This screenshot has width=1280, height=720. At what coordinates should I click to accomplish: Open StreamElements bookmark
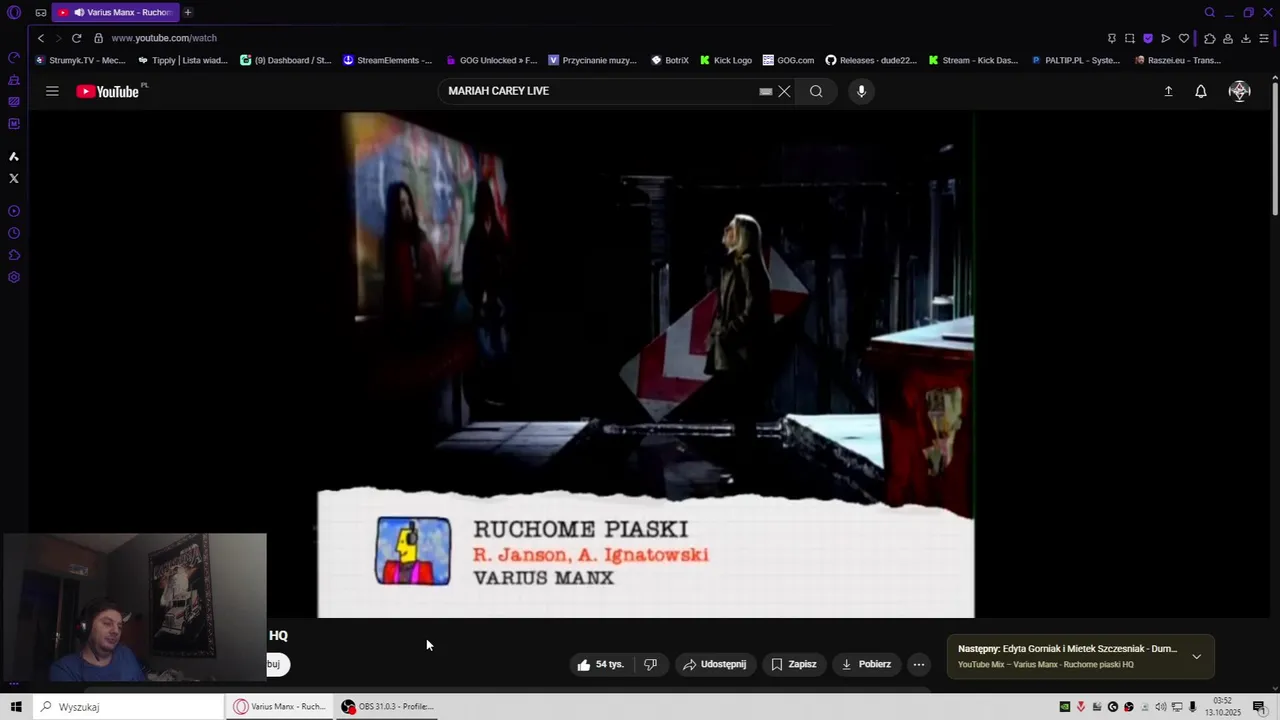coord(388,60)
